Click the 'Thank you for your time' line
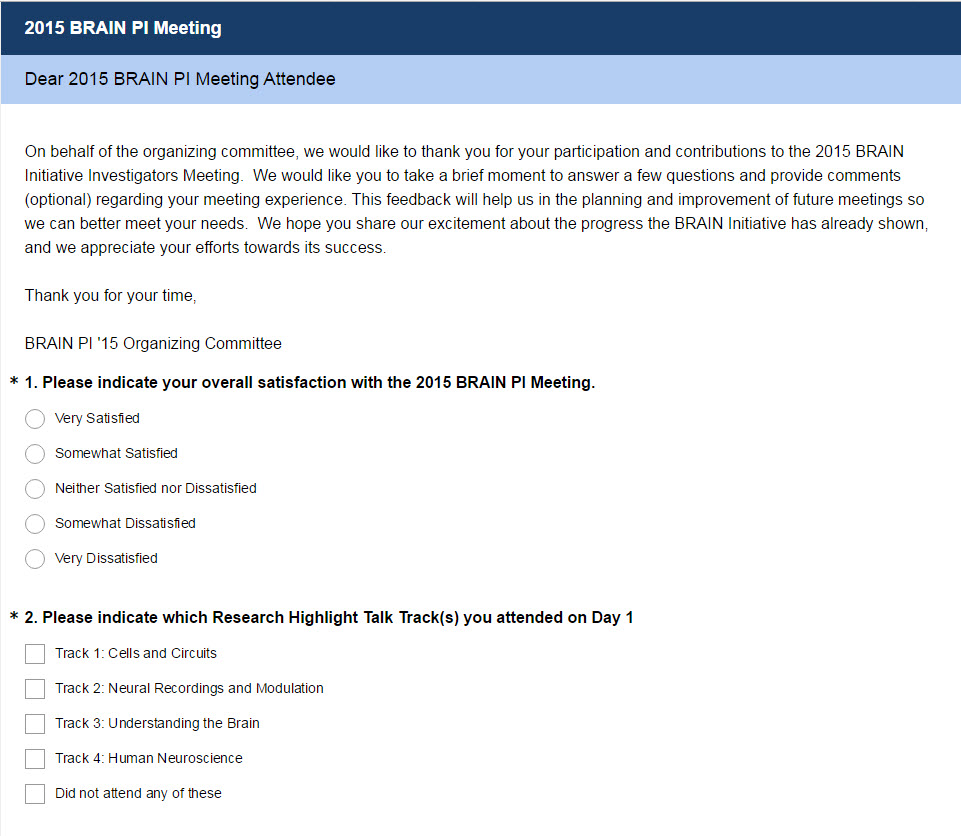The image size is (961, 836). coord(111,296)
